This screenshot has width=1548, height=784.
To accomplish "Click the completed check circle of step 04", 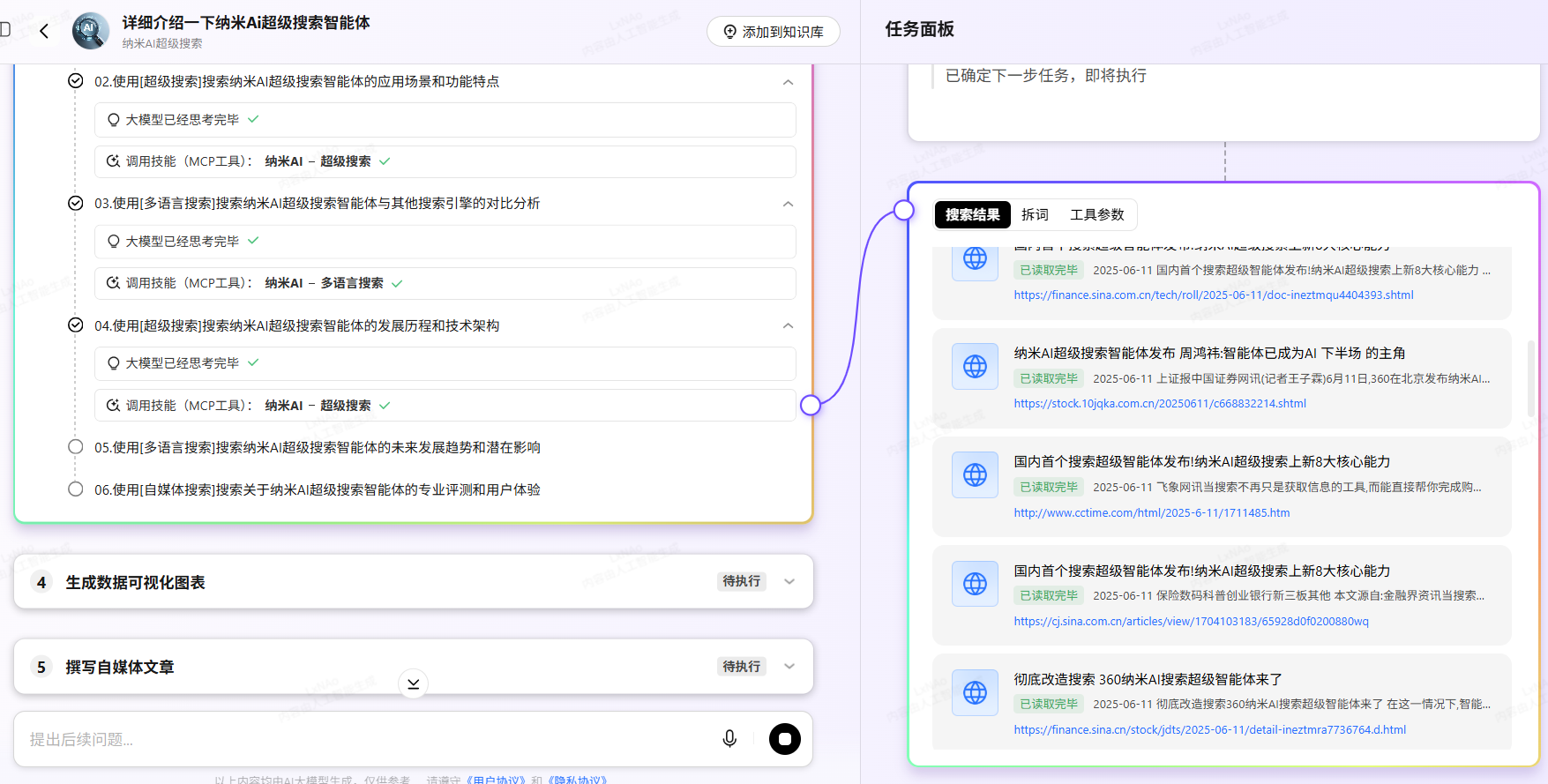I will coord(76,325).
